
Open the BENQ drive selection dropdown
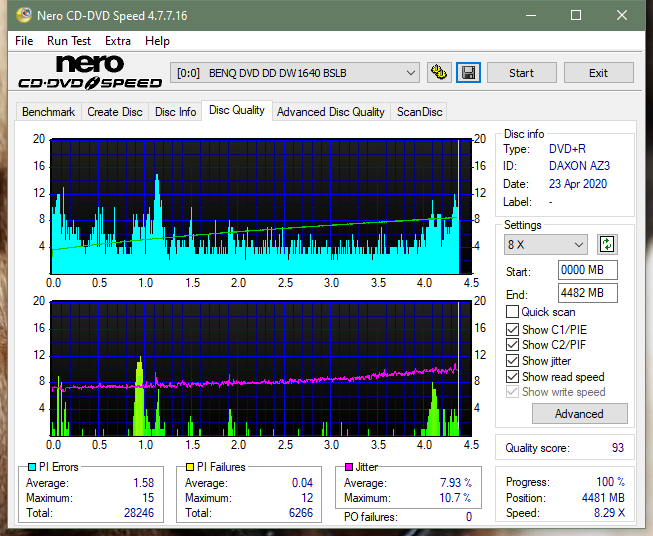tap(295, 73)
